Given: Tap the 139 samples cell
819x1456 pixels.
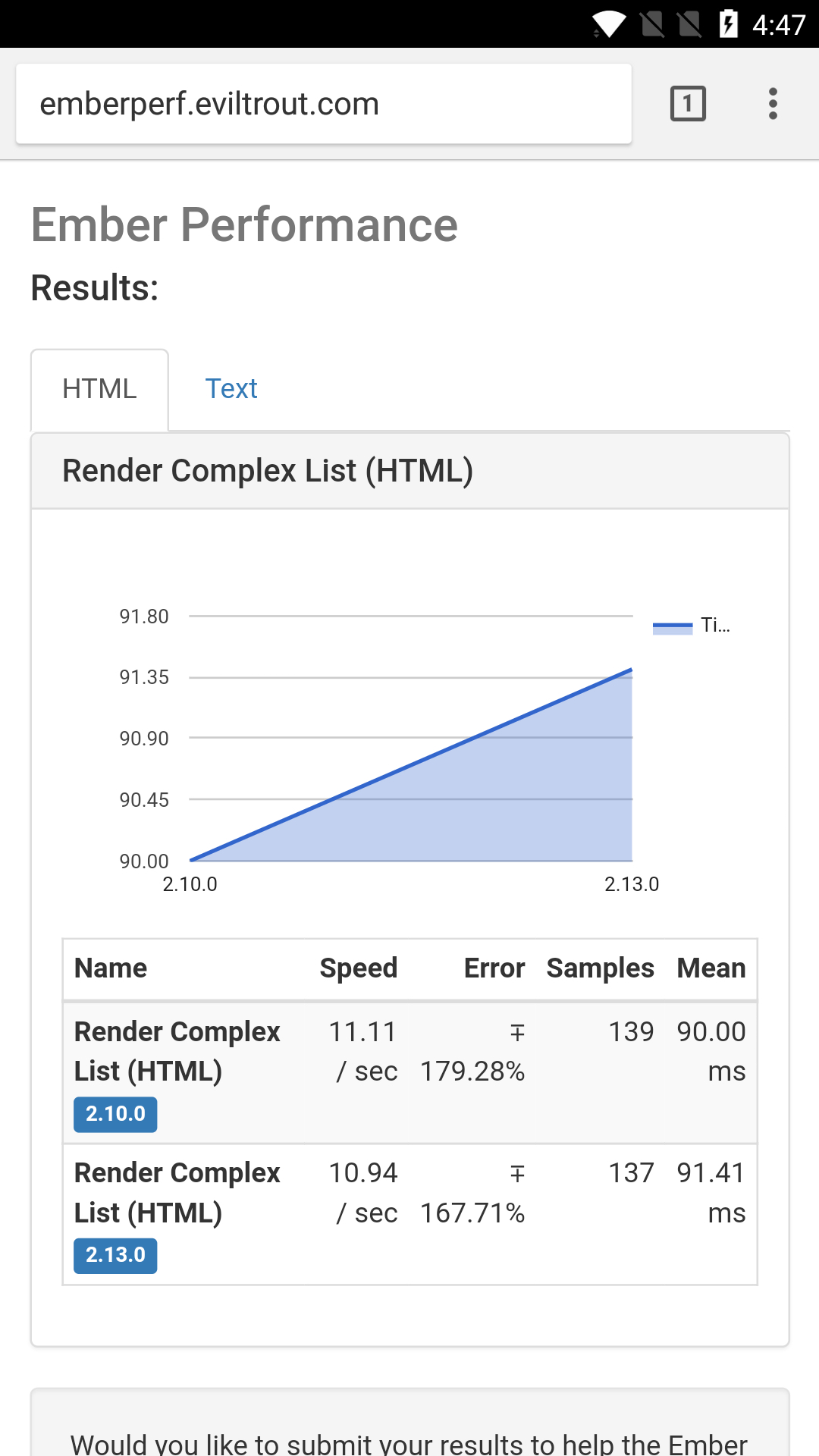Looking at the screenshot, I should click(x=631, y=1032).
